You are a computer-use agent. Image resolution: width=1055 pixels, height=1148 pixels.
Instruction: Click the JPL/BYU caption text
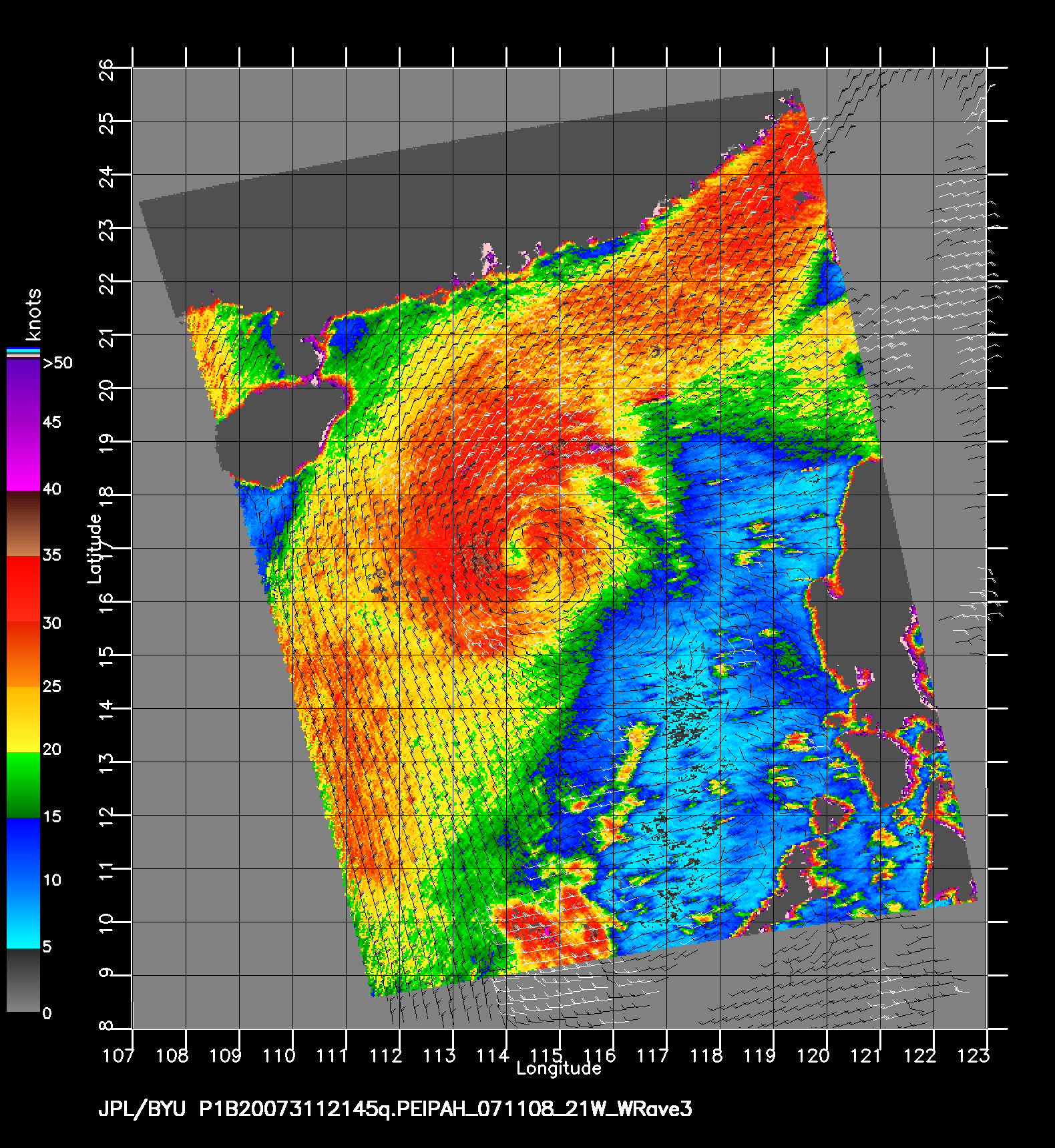pyautogui.click(x=142, y=1109)
